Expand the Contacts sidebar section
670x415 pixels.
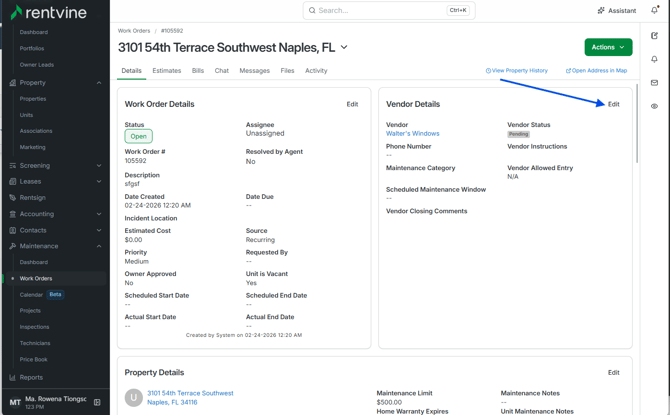coord(99,230)
